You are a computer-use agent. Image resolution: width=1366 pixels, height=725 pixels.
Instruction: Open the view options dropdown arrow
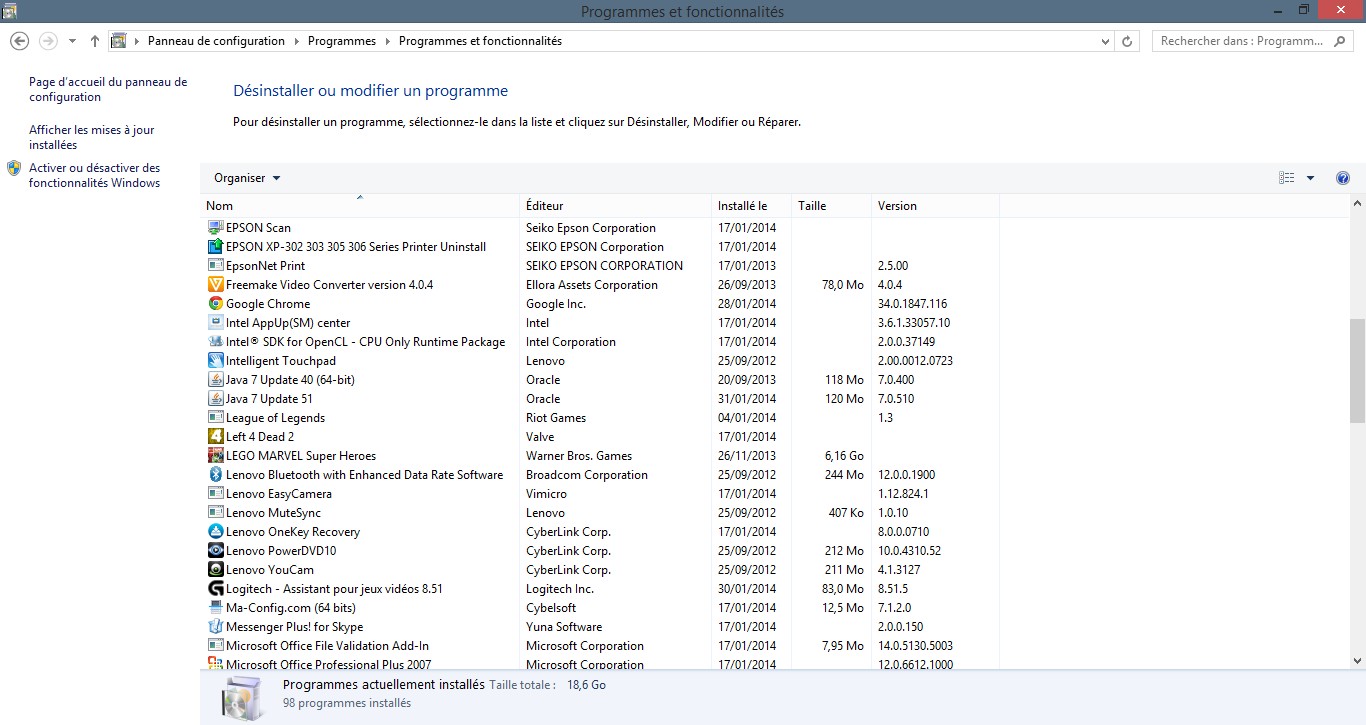coord(1310,178)
